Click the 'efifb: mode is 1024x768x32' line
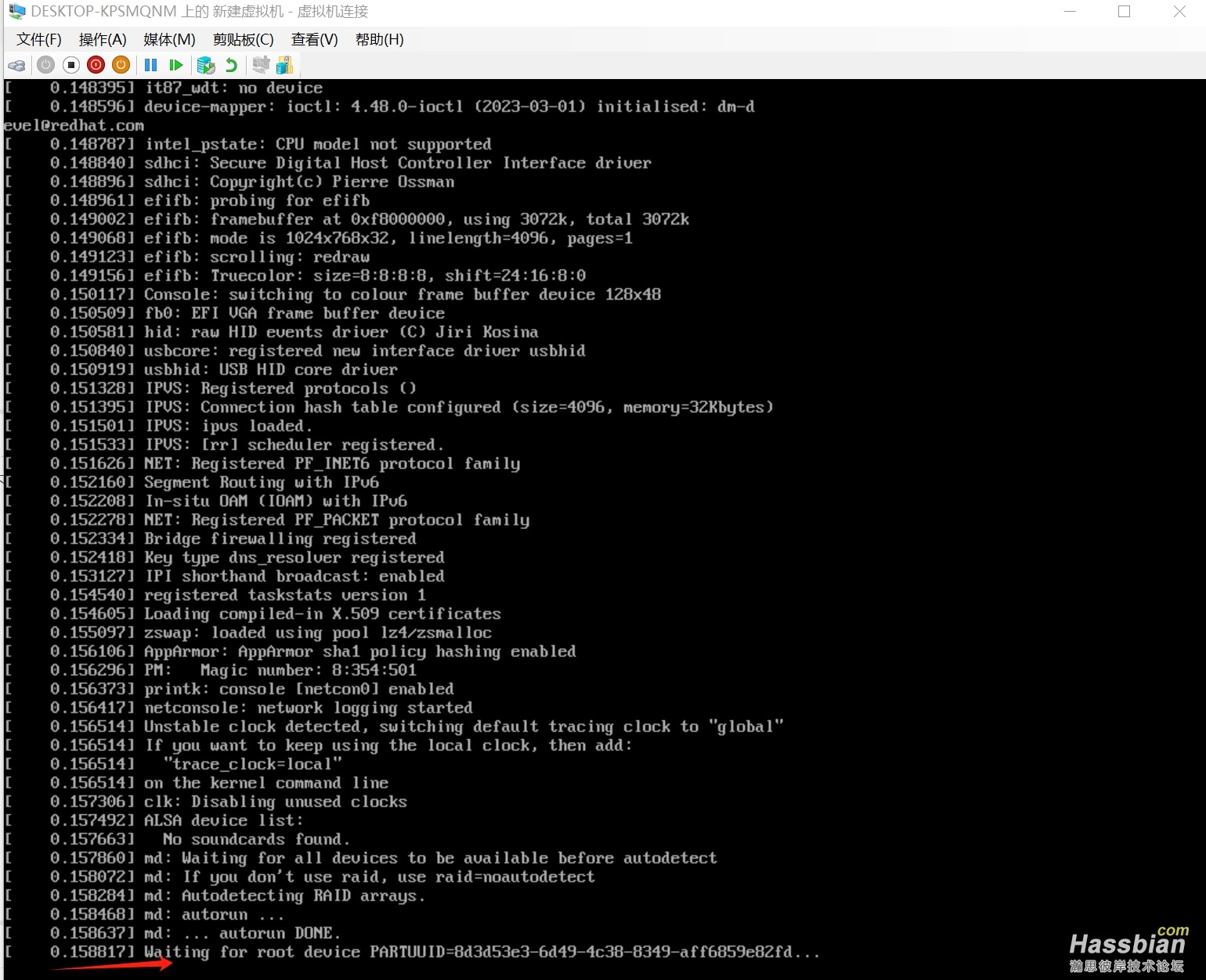This screenshot has height=980, width=1206. point(319,239)
